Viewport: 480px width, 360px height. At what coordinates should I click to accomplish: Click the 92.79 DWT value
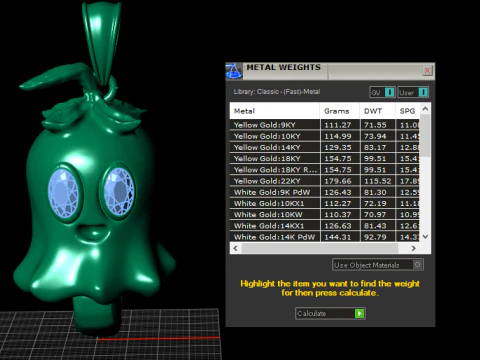pos(375,237)
